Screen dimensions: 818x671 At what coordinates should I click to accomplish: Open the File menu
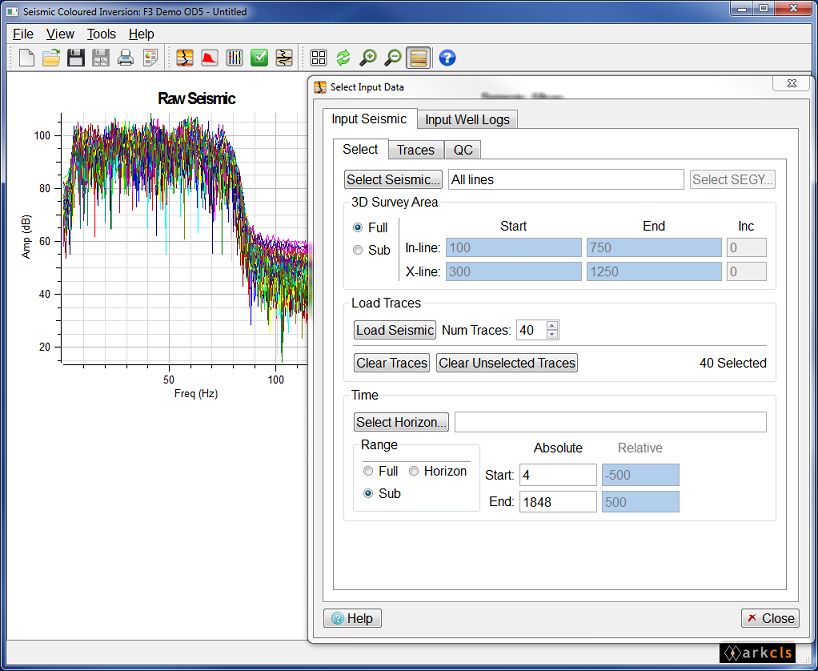[x=23, y=34]
